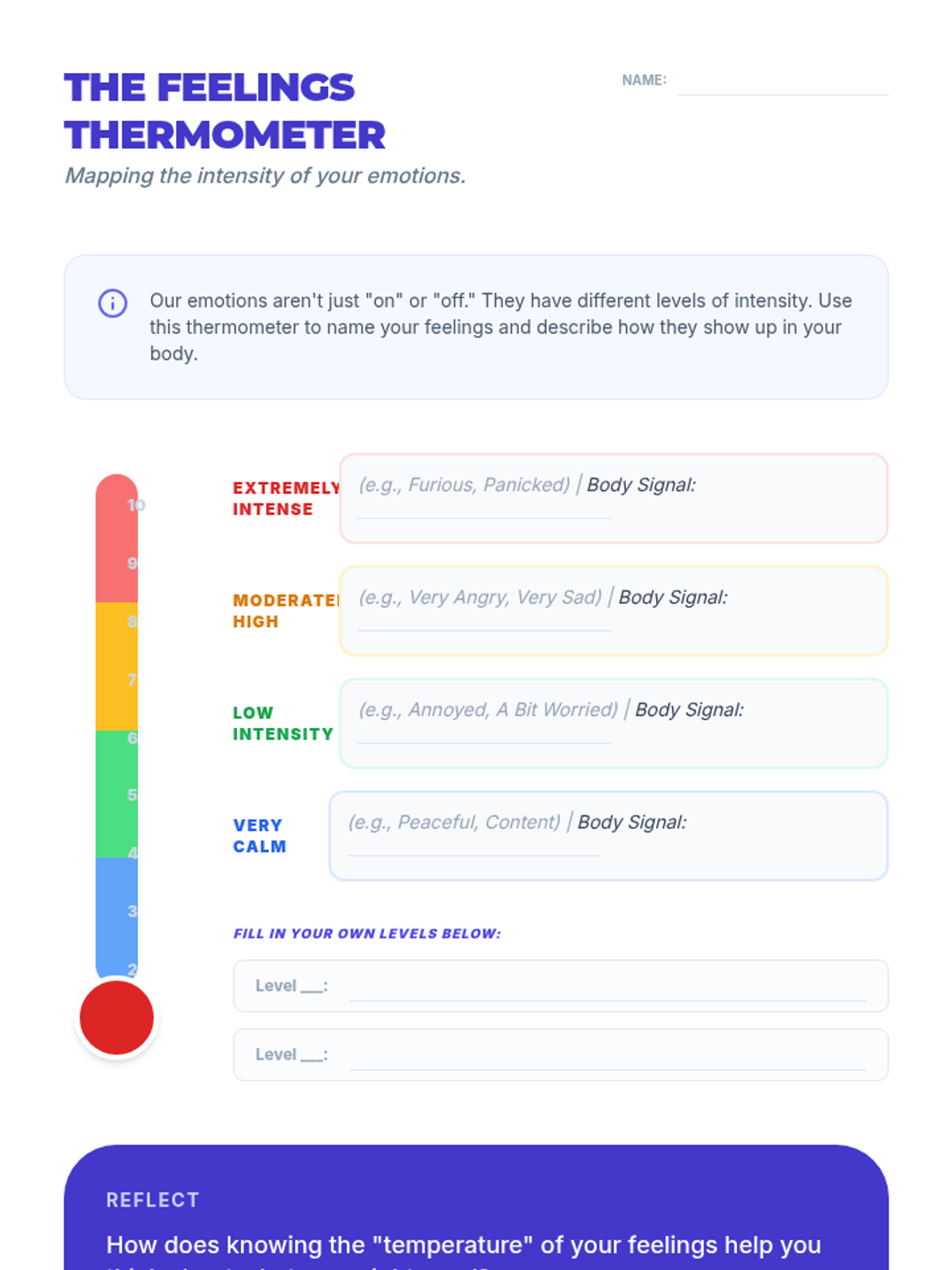Click the red thermometer bulb

click(x=117, y=1018)
